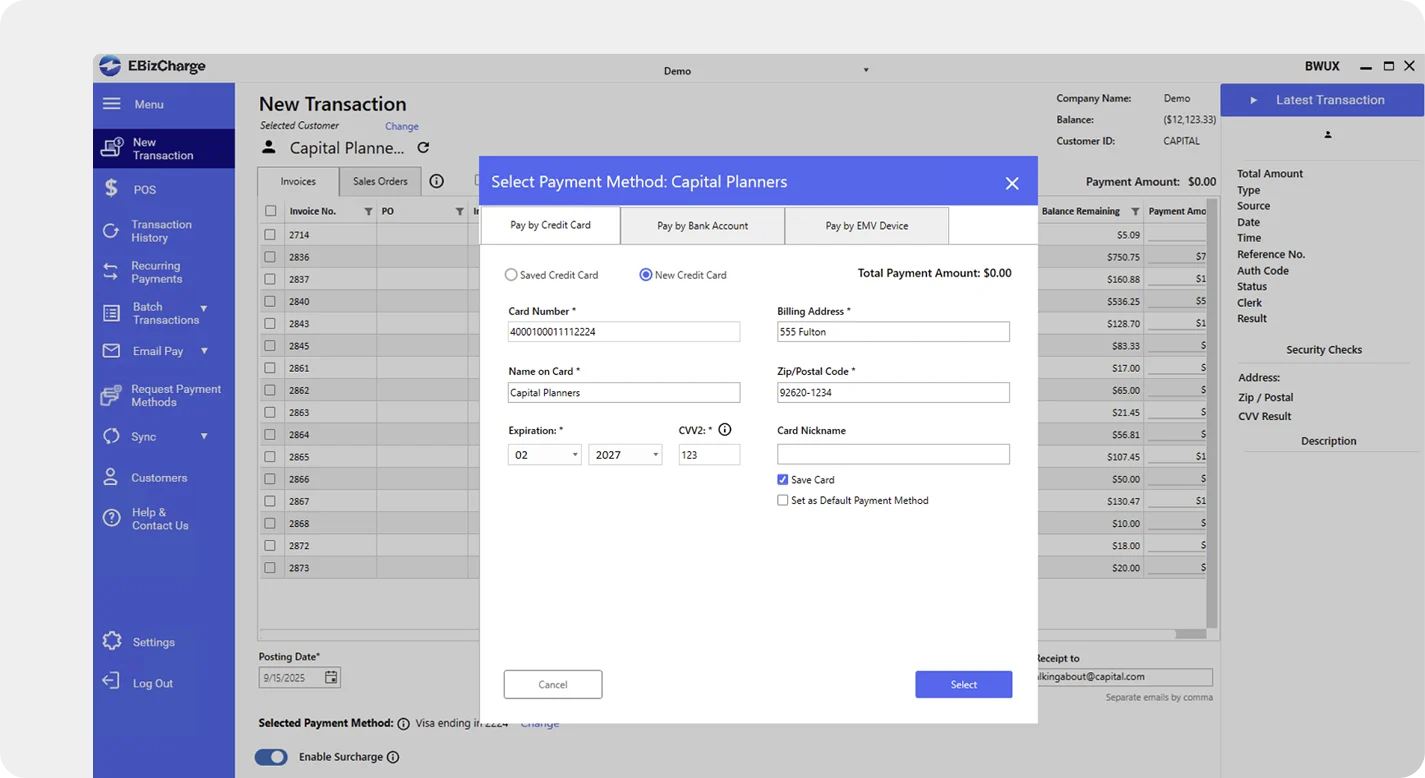Check Set as Default Payment Method
The height and width of the screenshot is (778, 1425).
(x=783, y=500)
